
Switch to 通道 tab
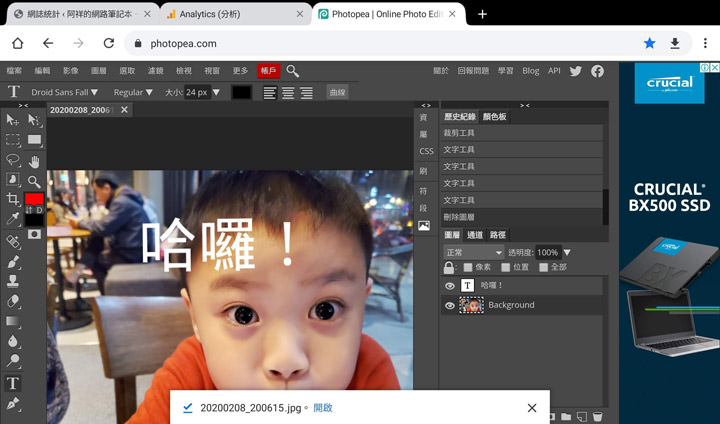(x=475, y=235)
